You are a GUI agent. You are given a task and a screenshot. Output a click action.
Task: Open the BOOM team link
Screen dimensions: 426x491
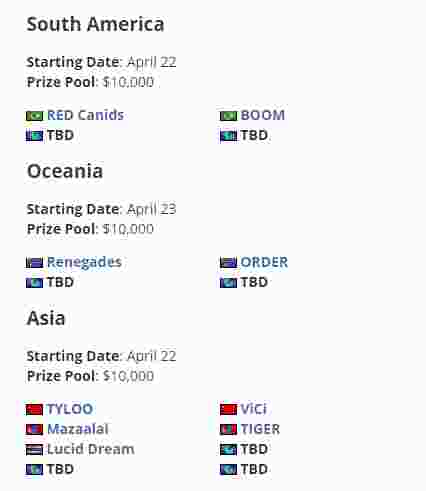pyautogui.click(x=263, y=115)
